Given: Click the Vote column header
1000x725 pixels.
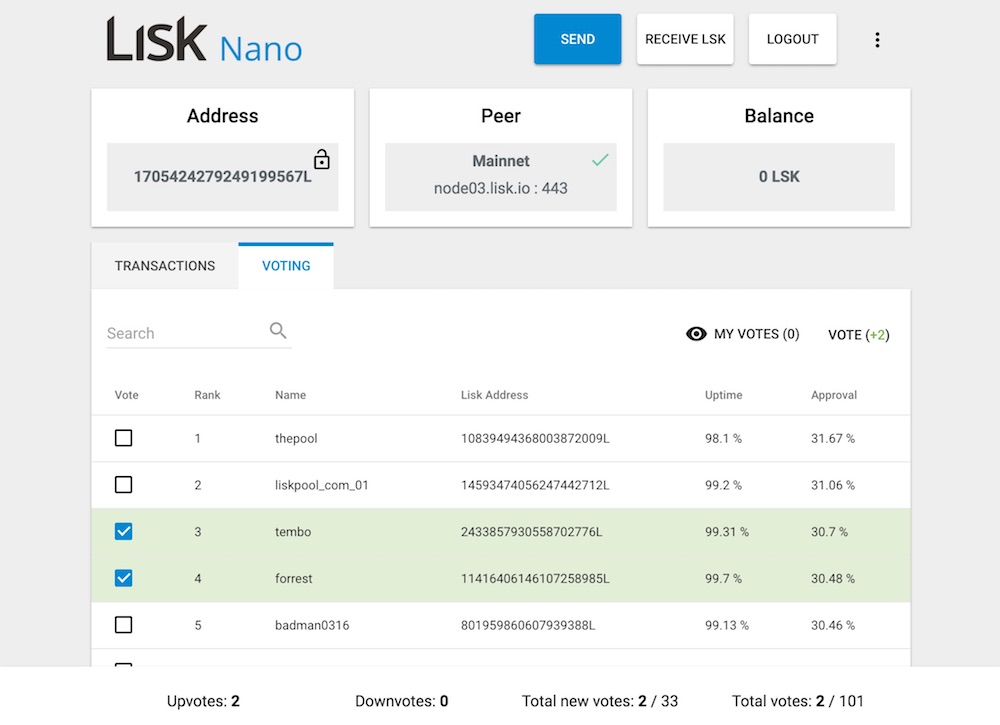Looking at the screenshot, I should 126,395.
